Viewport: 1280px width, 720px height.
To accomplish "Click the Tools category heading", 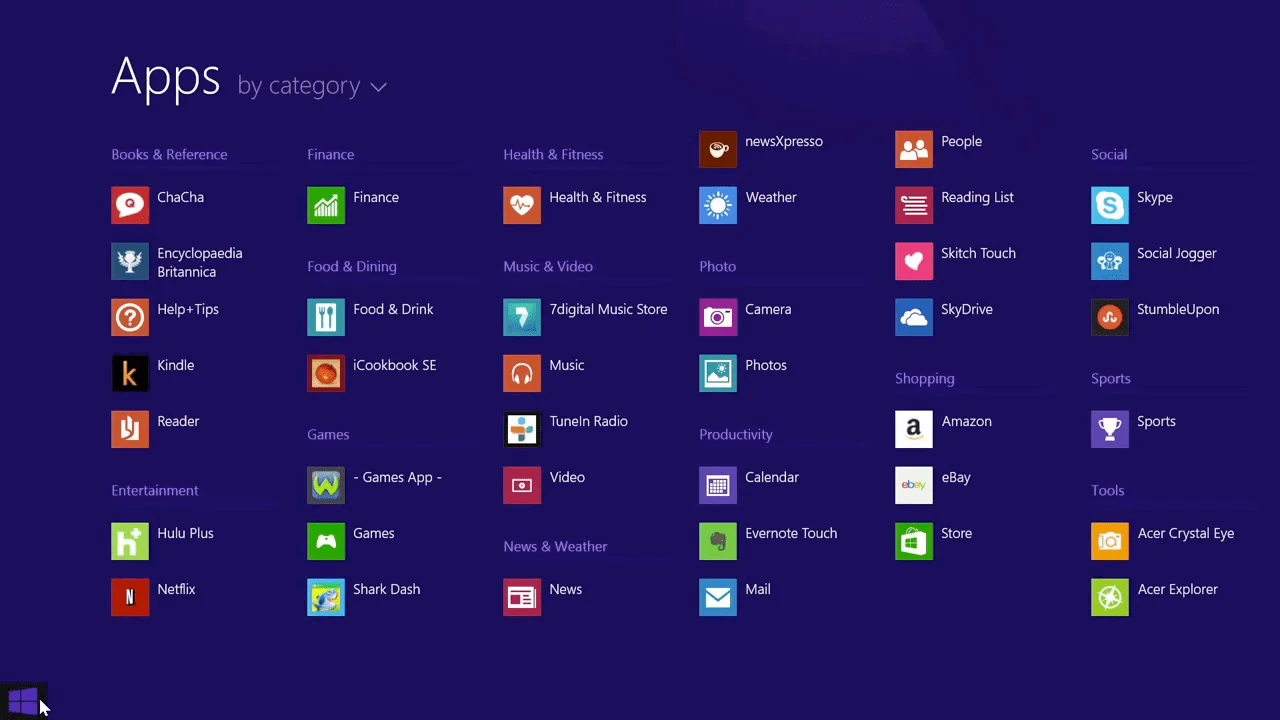I will 1107,490.
